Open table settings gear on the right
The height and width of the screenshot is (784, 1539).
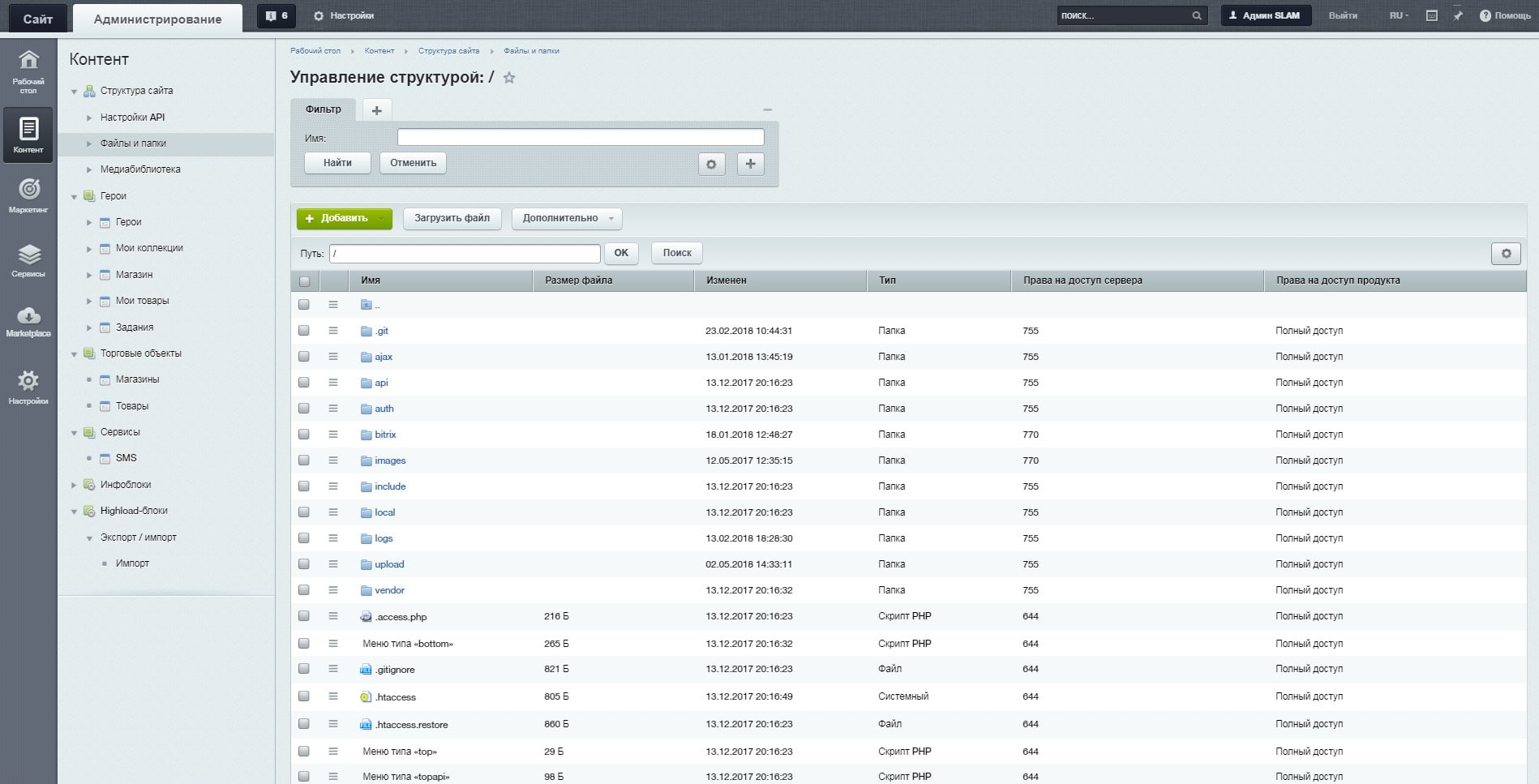(x=1506, y=254)
